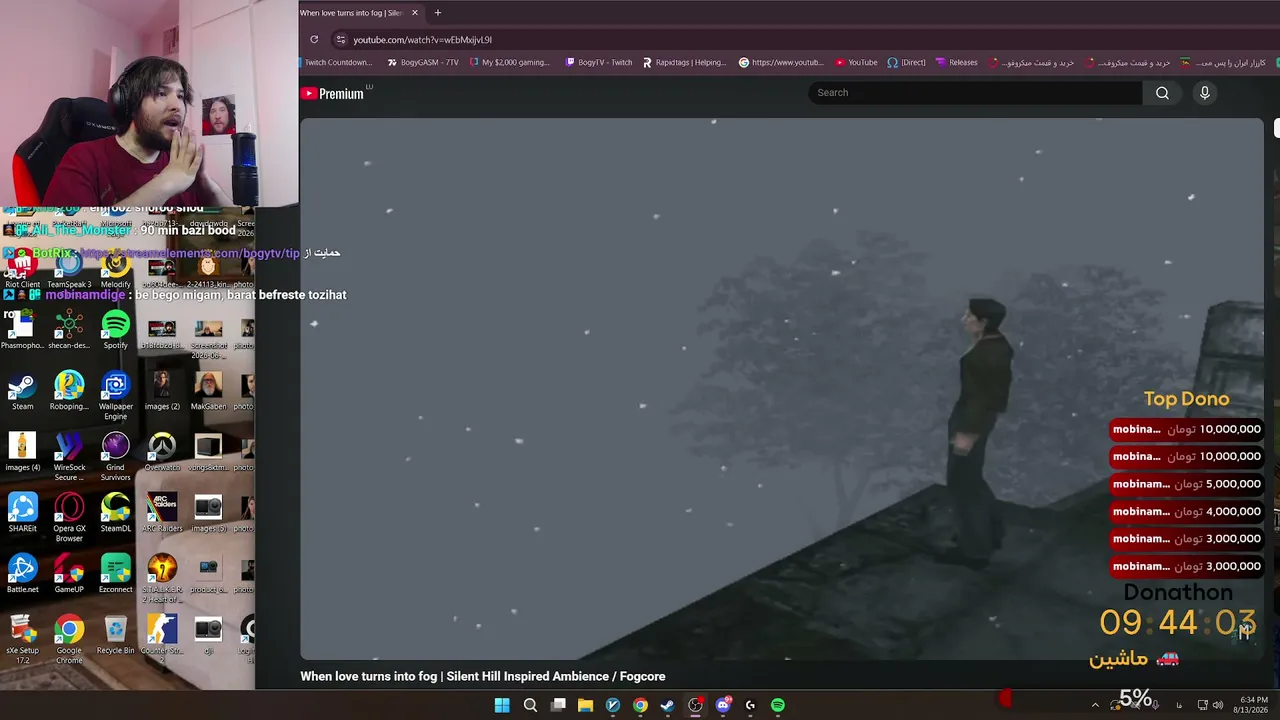Open the Rapidtags bookmark

click(x=684, y=62)
